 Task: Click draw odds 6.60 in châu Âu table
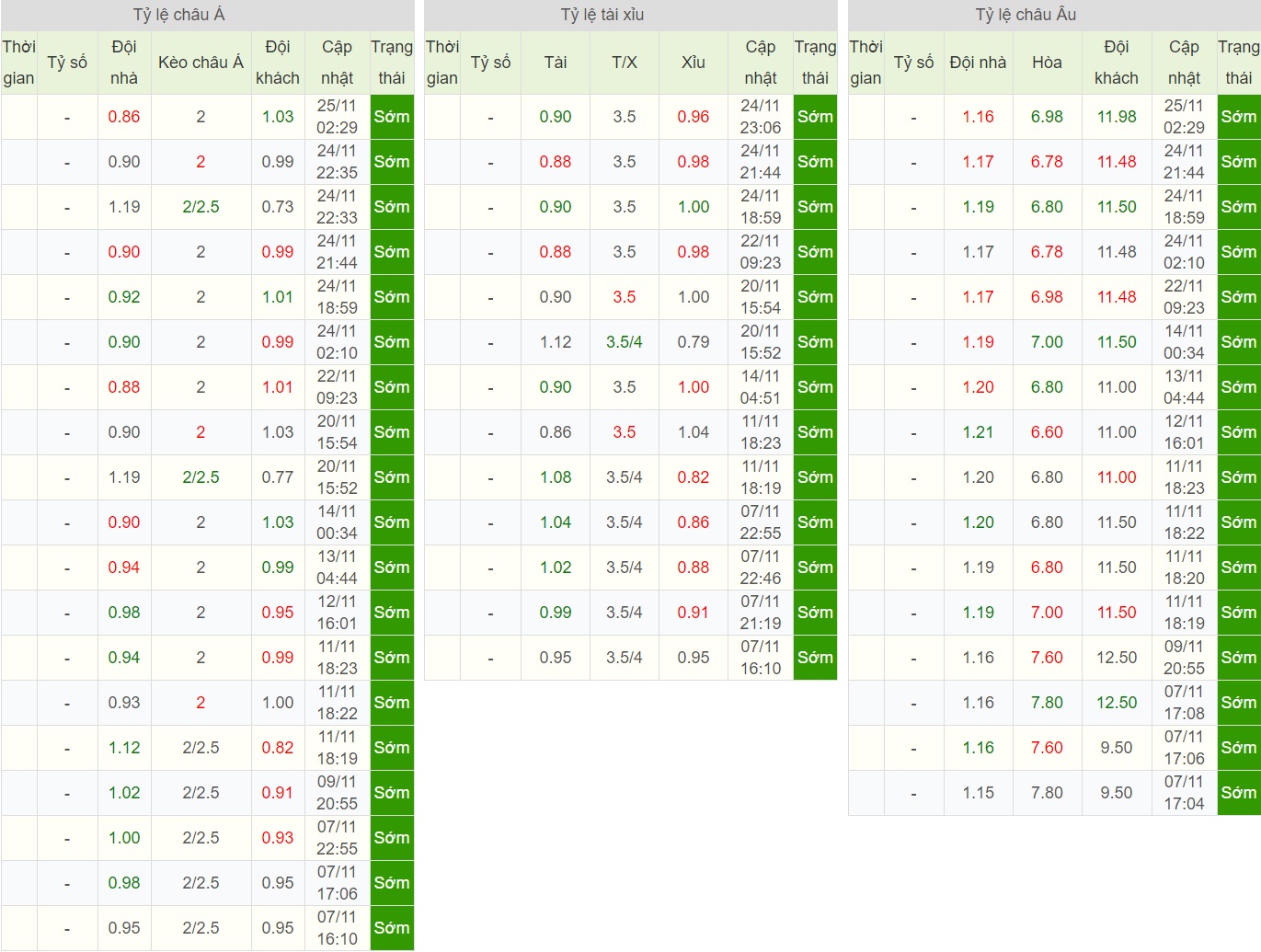(1047, 432)
